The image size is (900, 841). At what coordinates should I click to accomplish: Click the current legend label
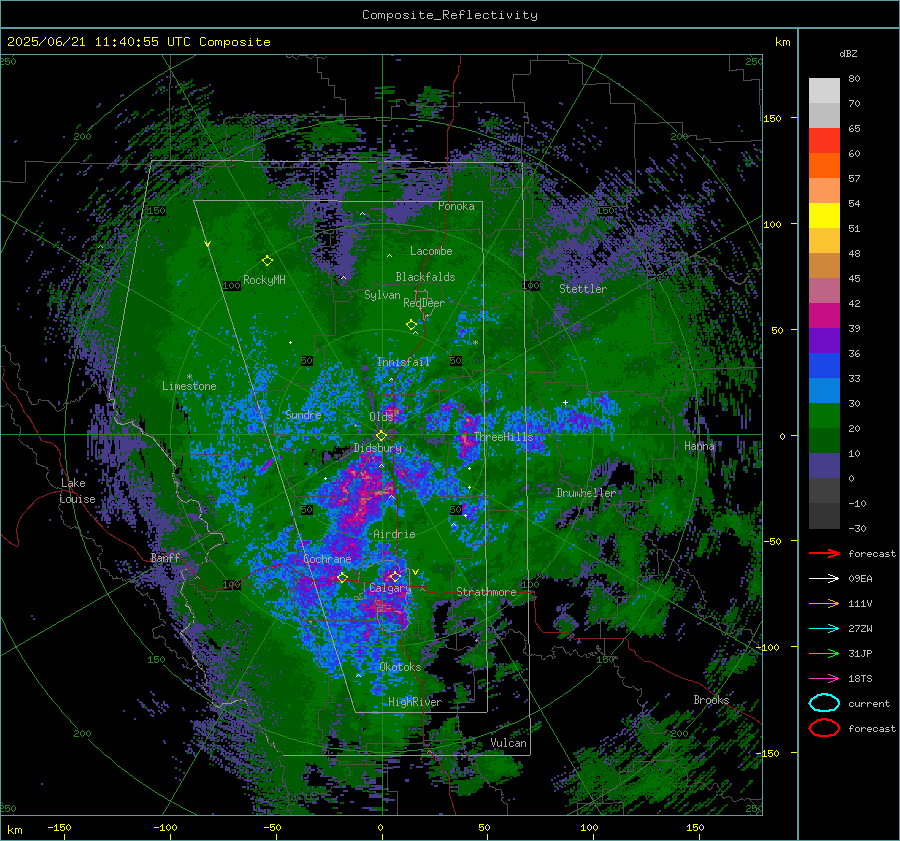[x=869, y=703]
